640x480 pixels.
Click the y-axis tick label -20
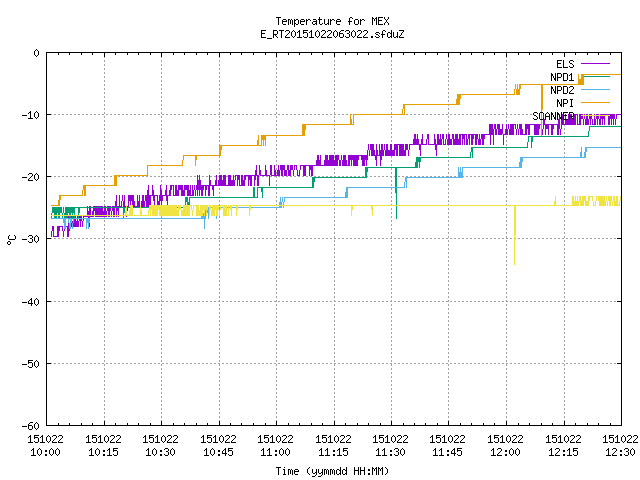[x=31, y=177]
